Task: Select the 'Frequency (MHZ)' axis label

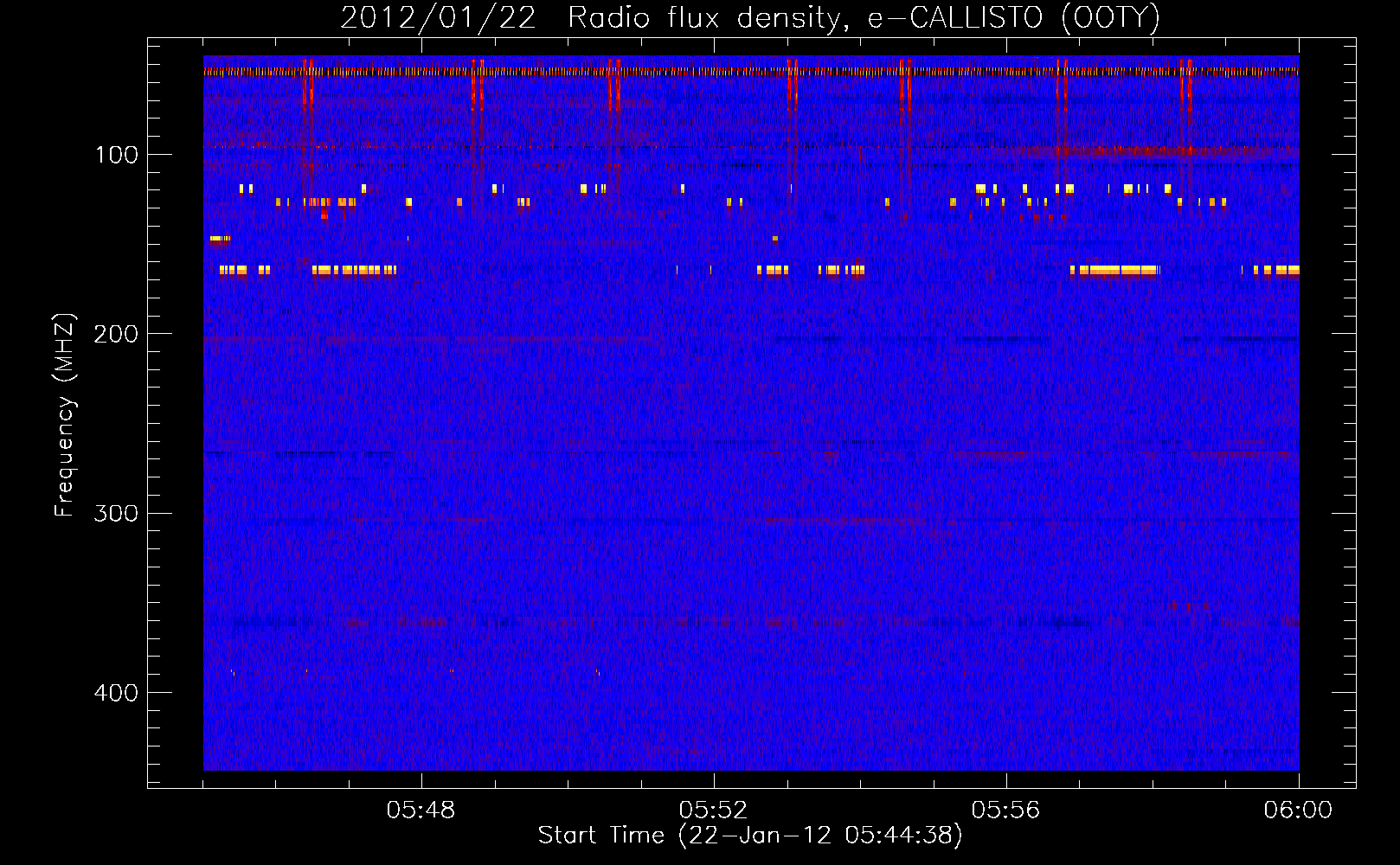Action: 65,415
